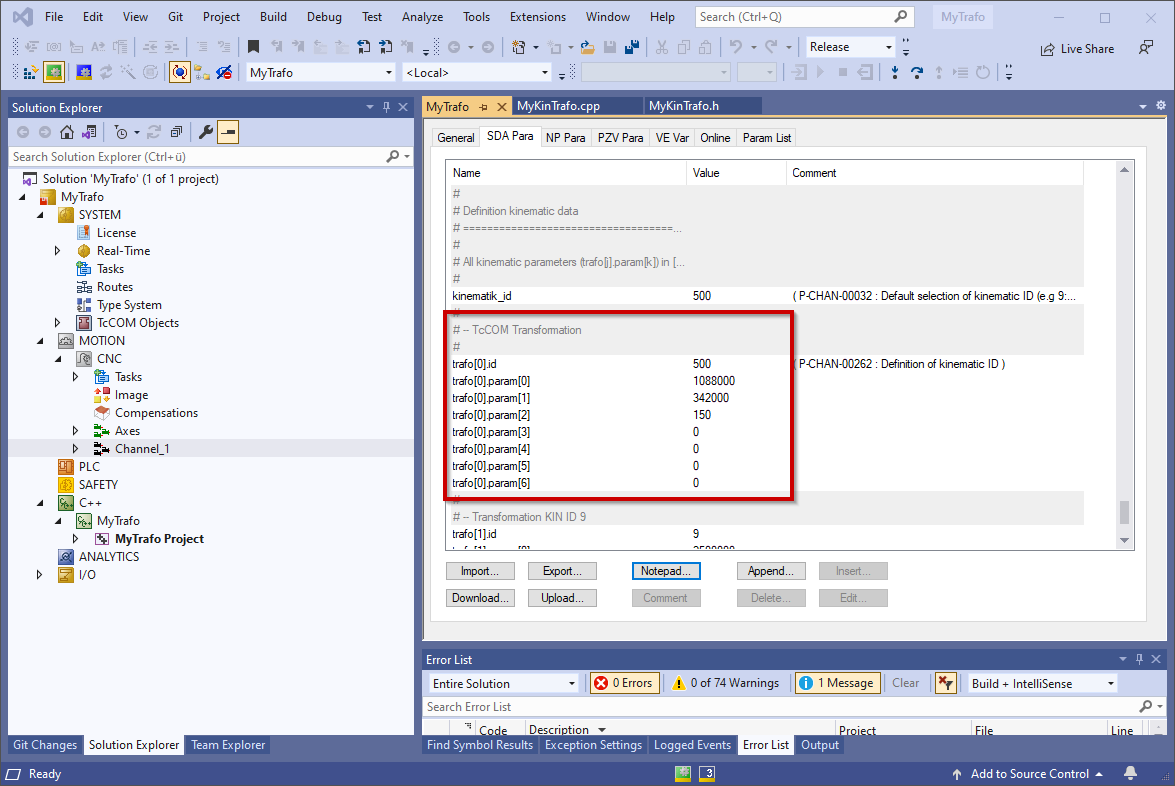
Task: Click the Undo arrow icon
Action: pyautogui.click(x=736, y=47)
